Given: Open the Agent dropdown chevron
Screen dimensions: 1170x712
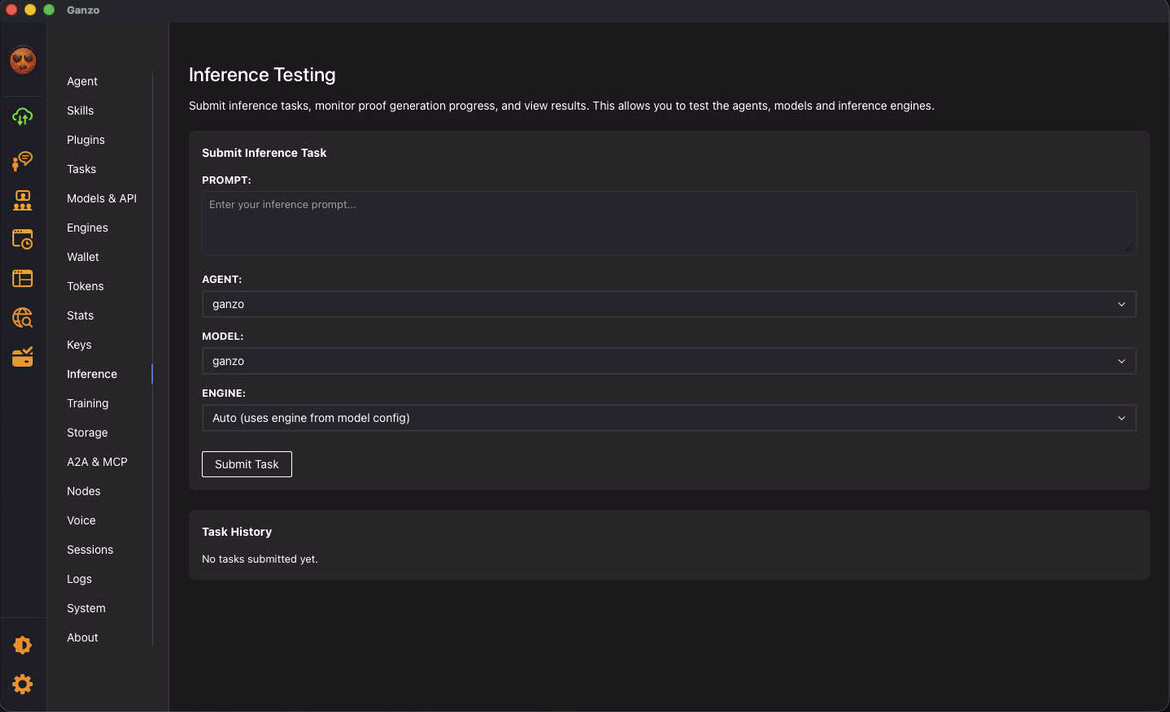Looking at the screenshot, I should click(x=1121, y=305).
